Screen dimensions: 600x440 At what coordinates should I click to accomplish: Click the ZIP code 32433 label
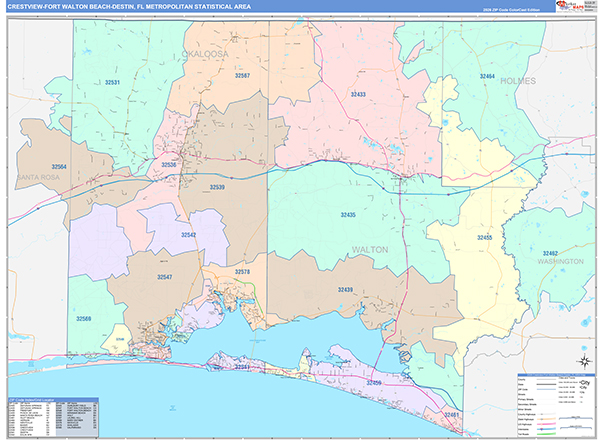(358, 94)
